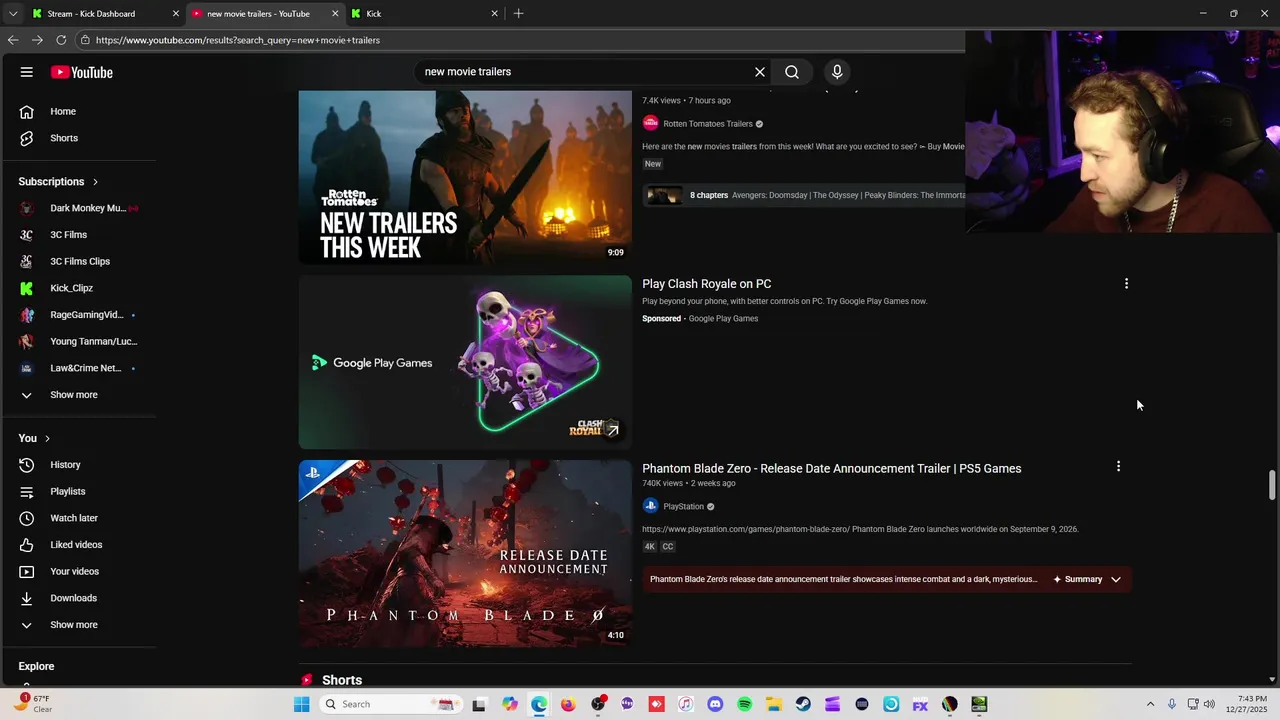Expand the You section arrow
The height and width of the screenshot is (720, 1280).
[x=47, y=438]
